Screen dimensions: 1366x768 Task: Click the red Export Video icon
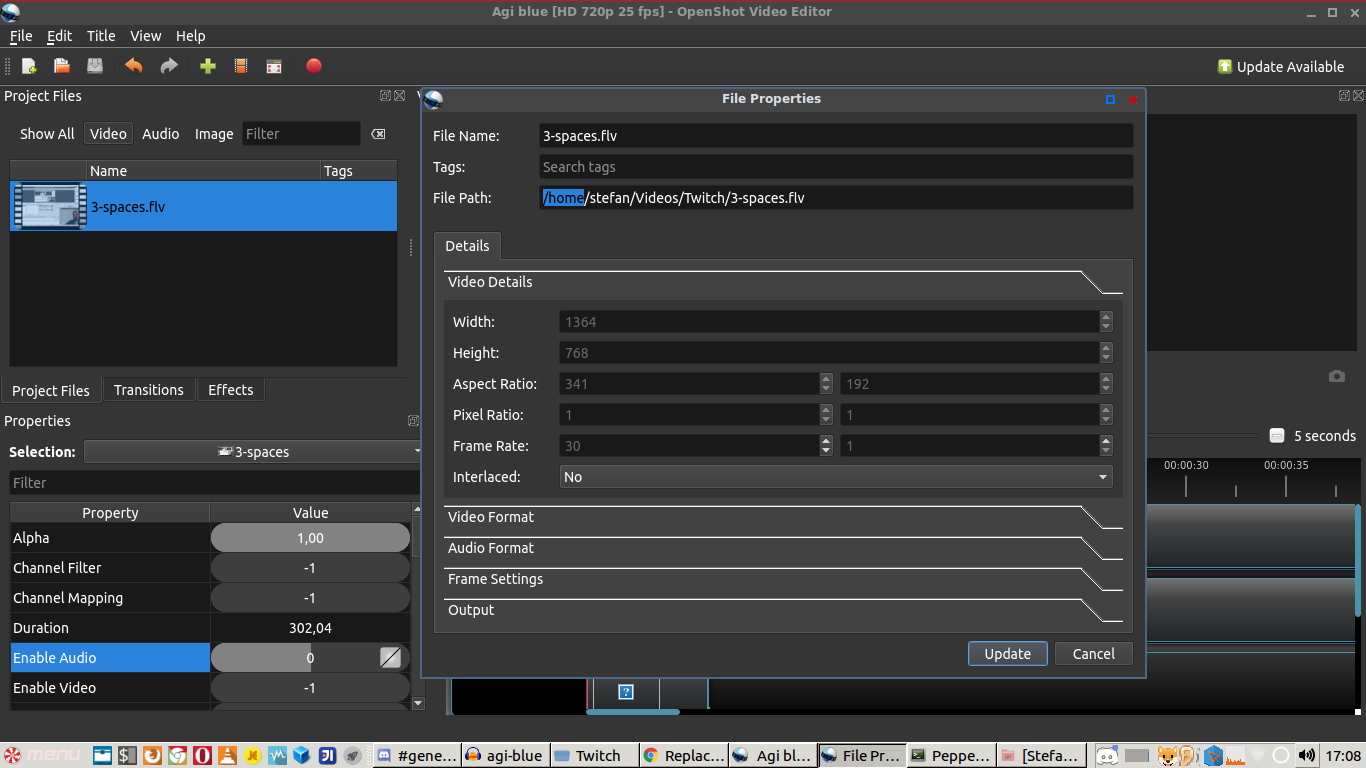(313, 66)
